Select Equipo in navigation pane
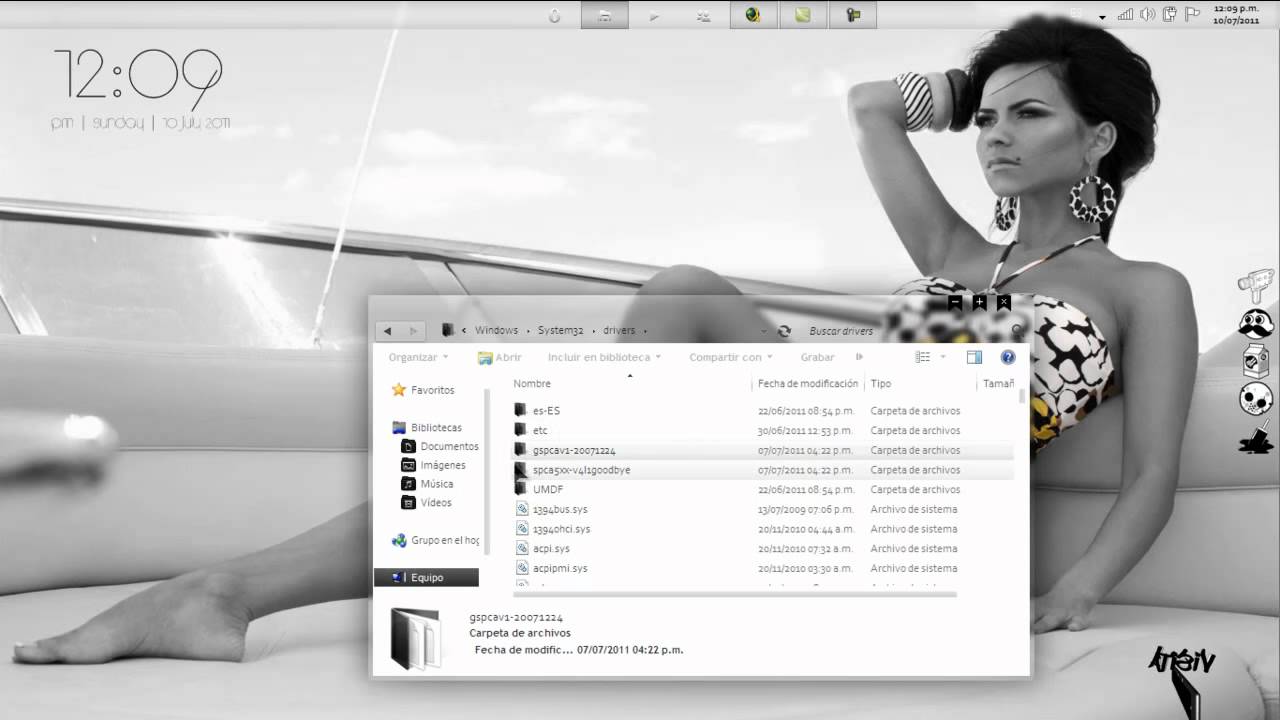Viewport: 1280px width, 720px height. [427, 578]
